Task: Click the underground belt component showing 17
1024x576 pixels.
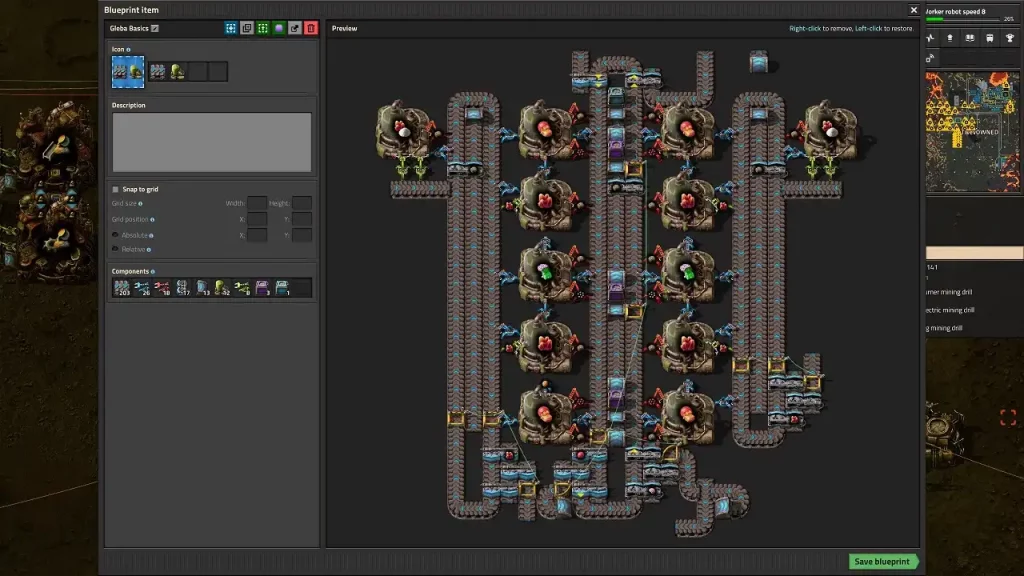Action: [x=182, y=287]
